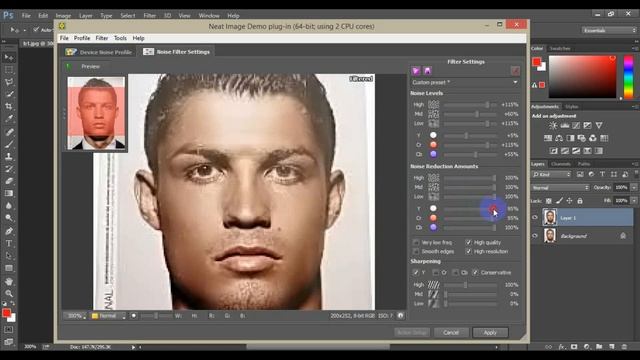This screenshot has height=360, width=640.
Task: Select the Clone Stamp tool
Action: 9,156
